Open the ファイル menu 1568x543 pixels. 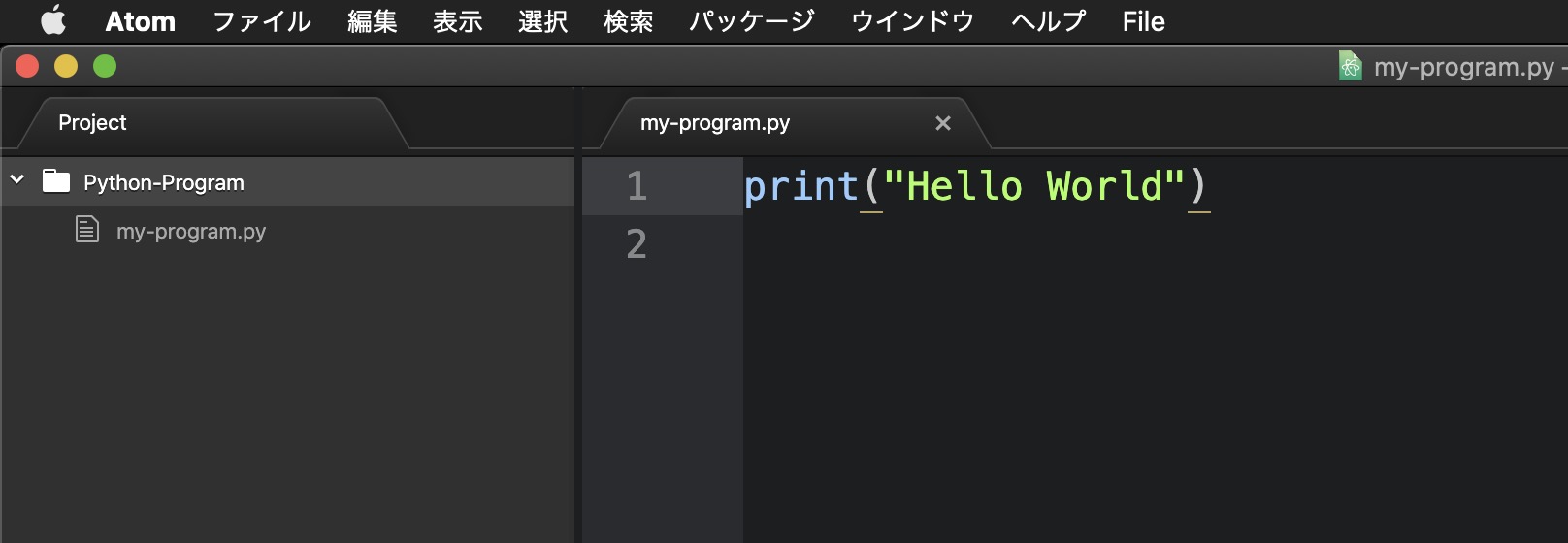(x=261, y=21)
